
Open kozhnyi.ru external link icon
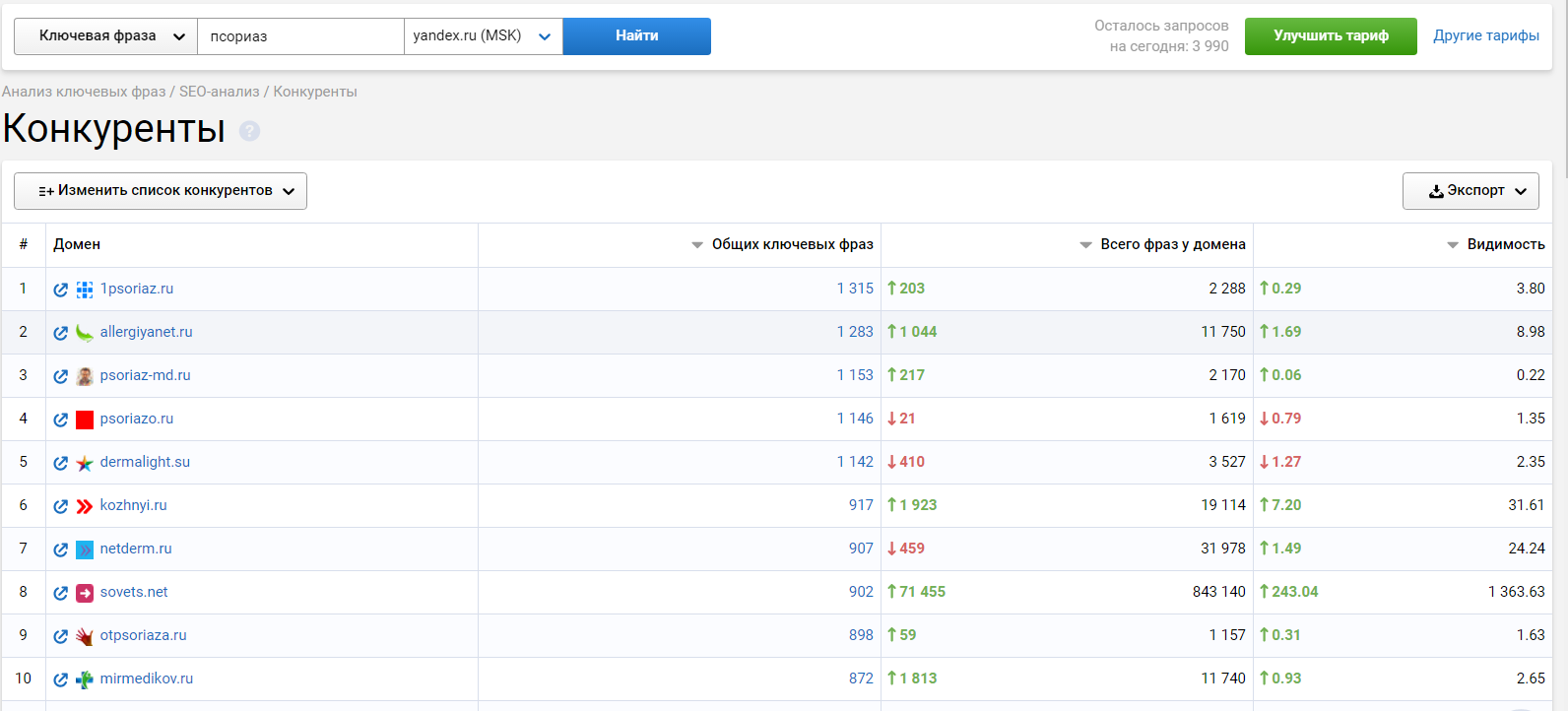coord(60,506)
